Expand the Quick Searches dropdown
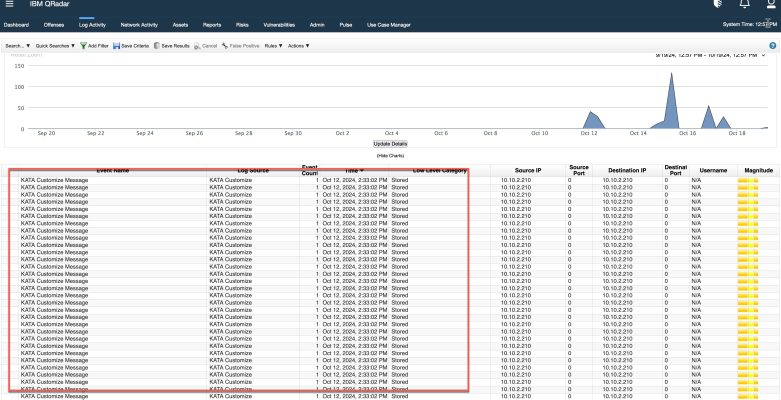This screenshot has width=781, height=400. click(x=55, y=46)
